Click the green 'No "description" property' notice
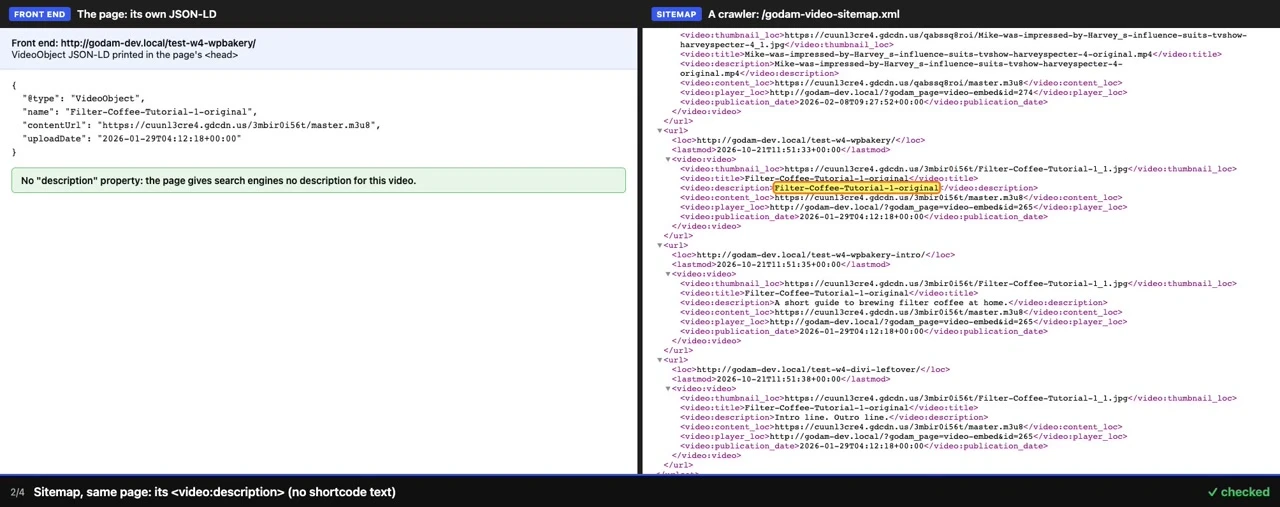 (x=318, y=181)
